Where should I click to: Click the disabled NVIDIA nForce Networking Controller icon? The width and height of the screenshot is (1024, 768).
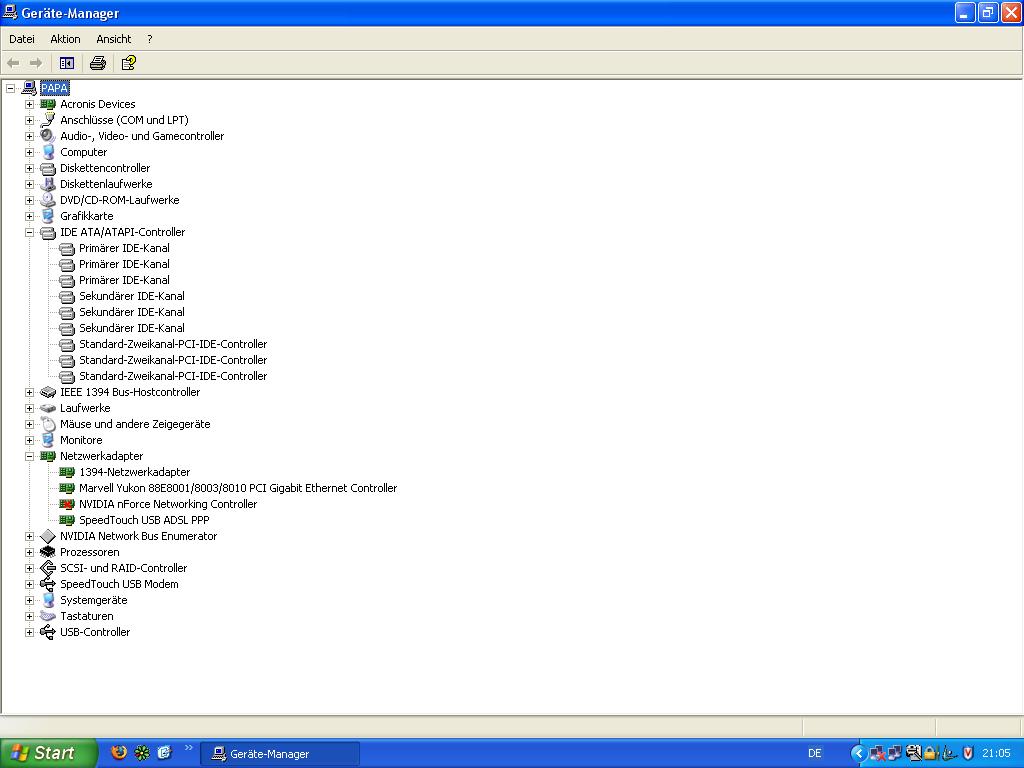click(67, 504)
